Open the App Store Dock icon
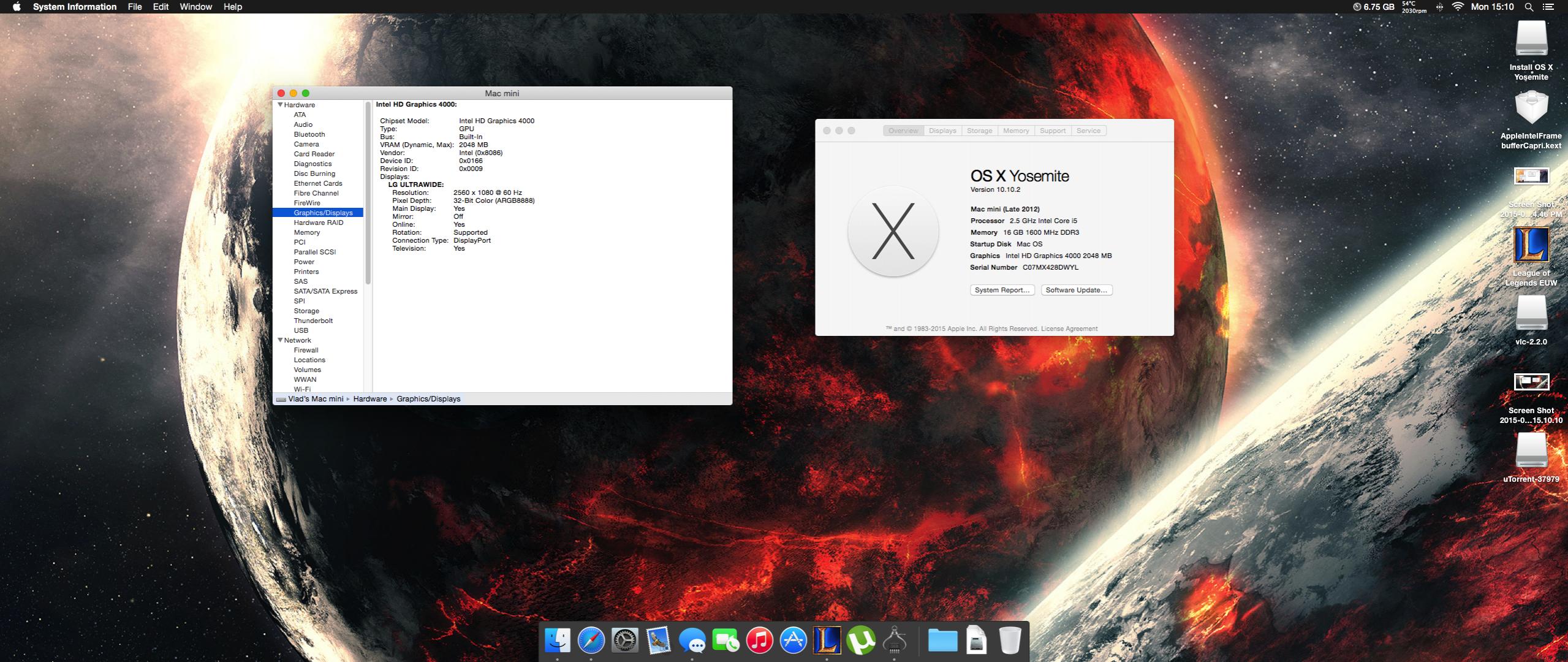Viewport: 1568px width, 662px height. (793, 641)
